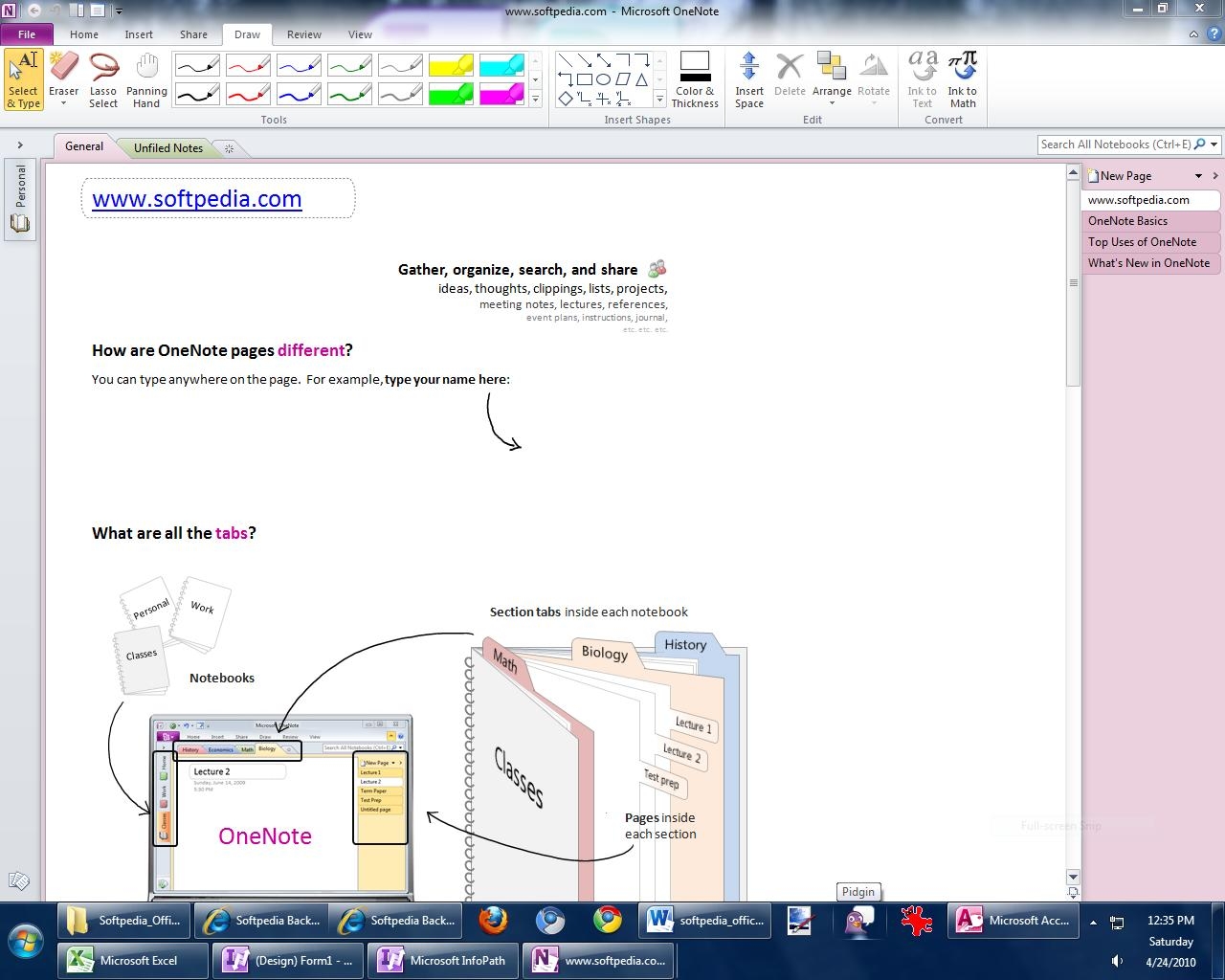Open Color & Thickness settings
Viewport: 1225px width, 980px height.
[695, 78]
